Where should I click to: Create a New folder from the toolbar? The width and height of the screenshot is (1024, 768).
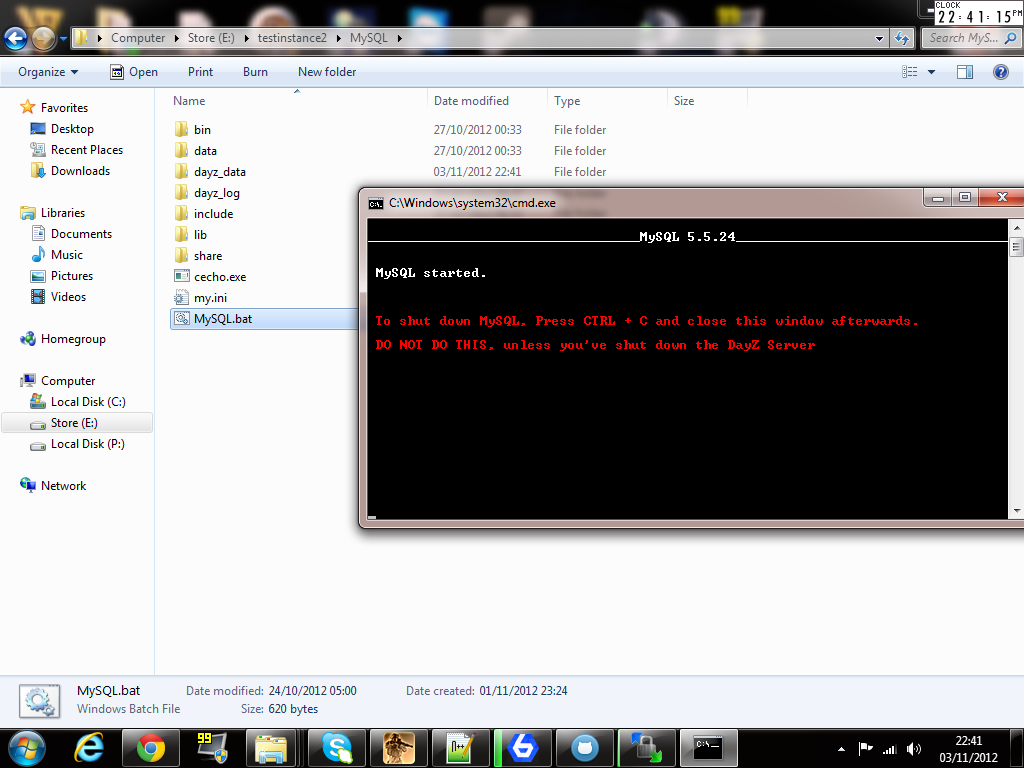click(327, 72)
